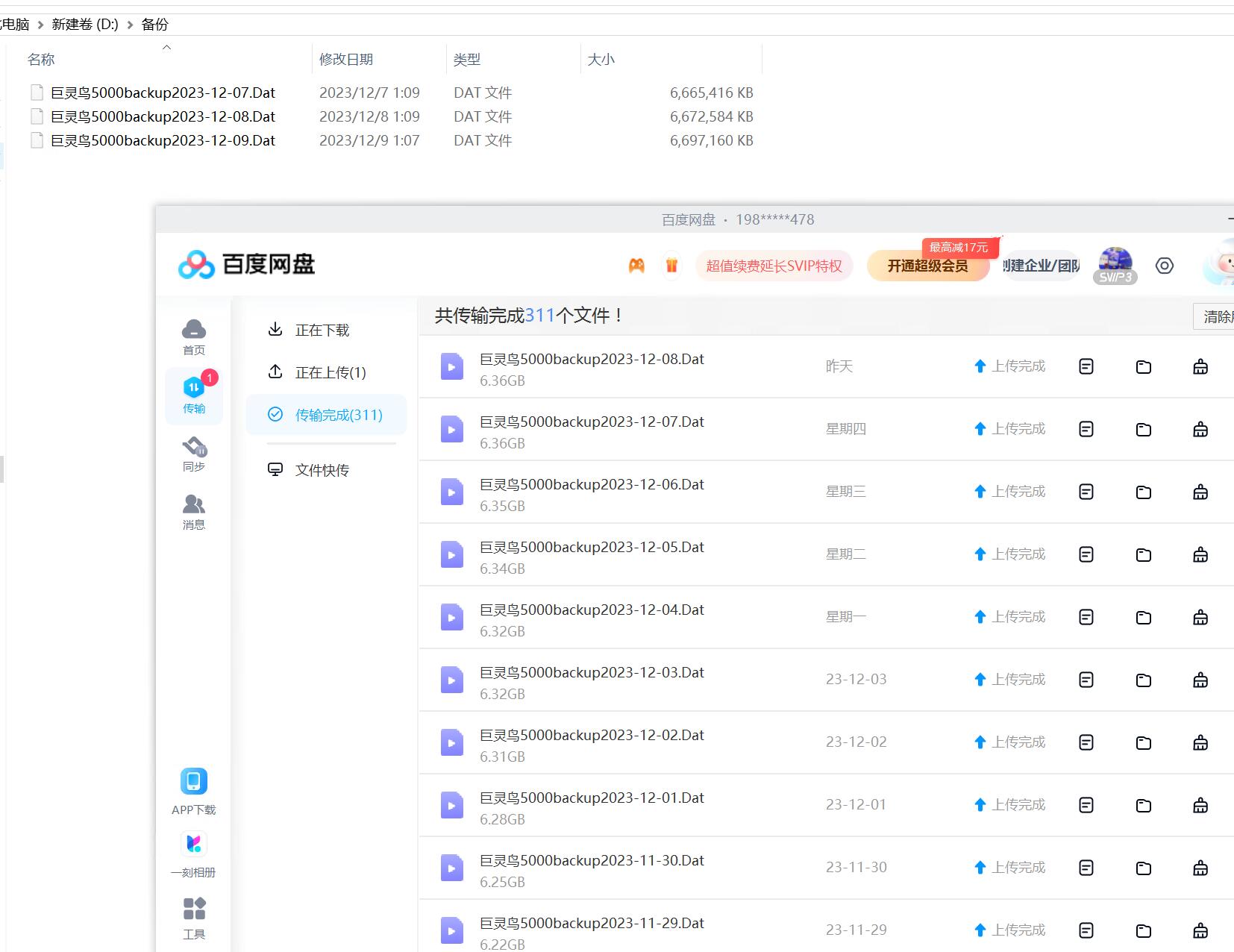Open containing folder for backup2023-12-08.Dat
Image resolution: width=1234 pixels, height=952 pixels.
point(1143,366)
